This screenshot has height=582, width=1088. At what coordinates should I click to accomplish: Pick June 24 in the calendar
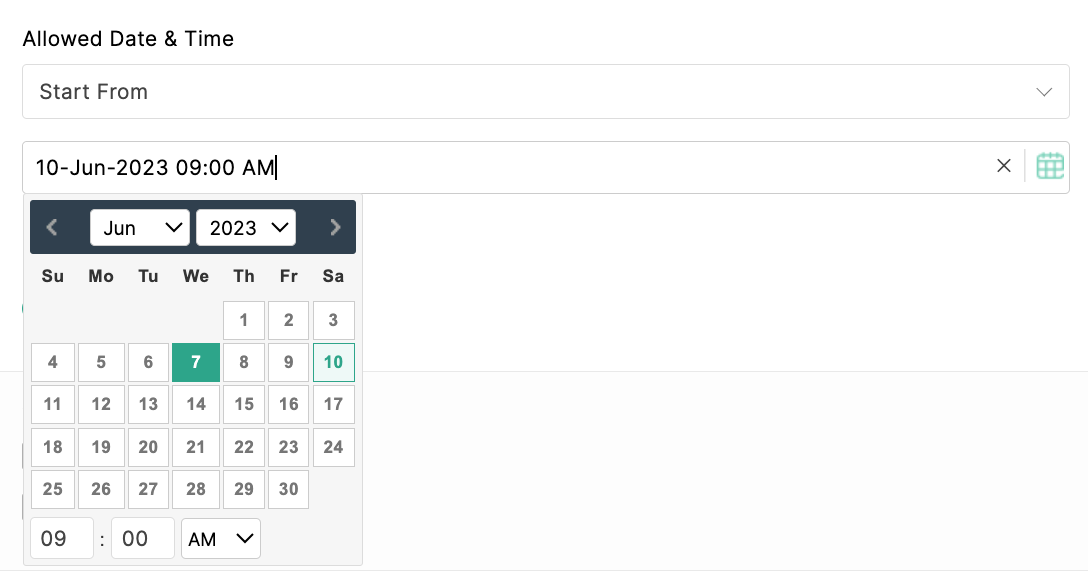pos(334,447)
